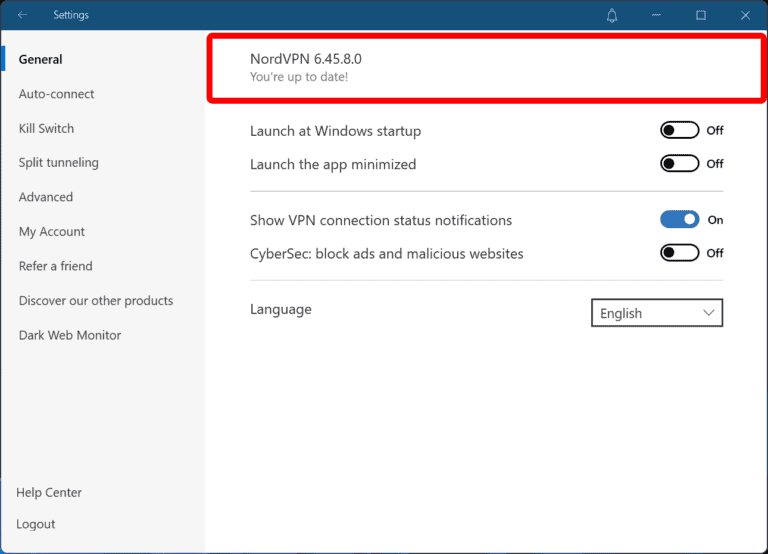Screen dimensions: 768x554
Task: Open My Account page
Action: (x=52, y=231)
